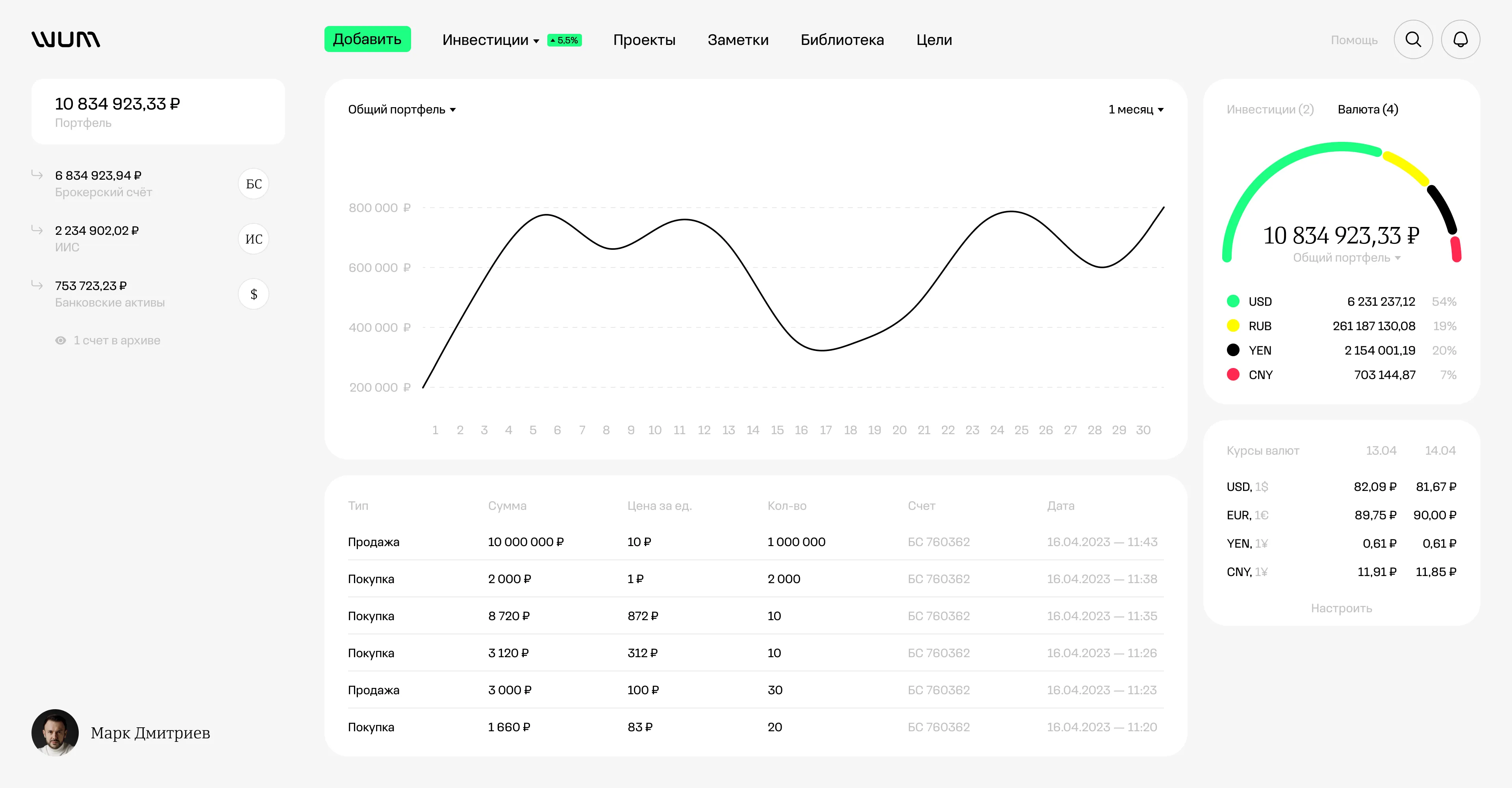This screenshot has width=1512, height=788.
Task: Click the arrow icon beside 753 723,23 ₽
Action: point(37,285)
